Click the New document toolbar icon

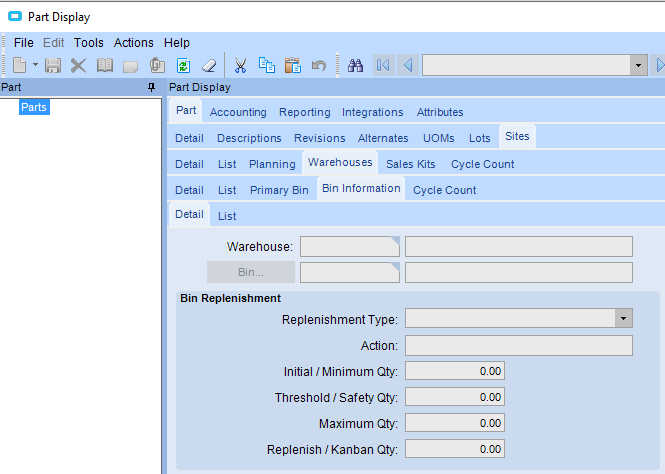(20, 65)
